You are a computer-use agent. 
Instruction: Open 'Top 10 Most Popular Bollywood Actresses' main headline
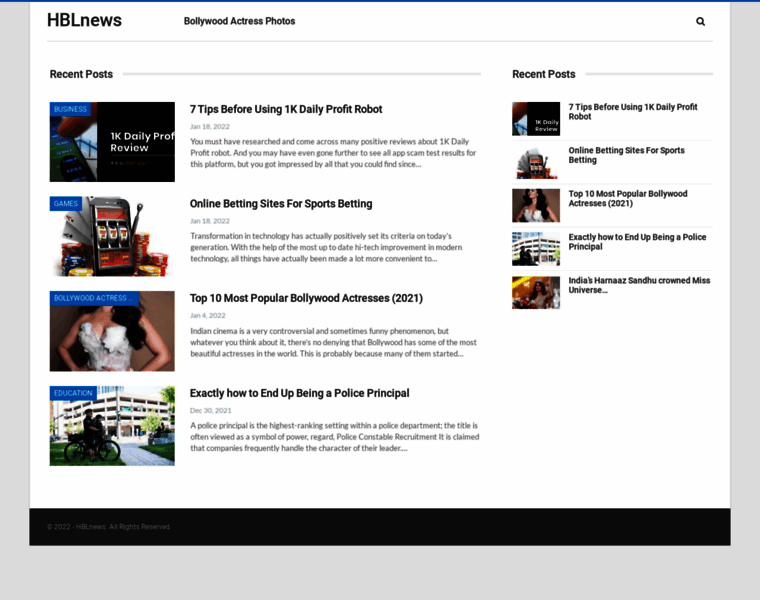coord(306,298)
